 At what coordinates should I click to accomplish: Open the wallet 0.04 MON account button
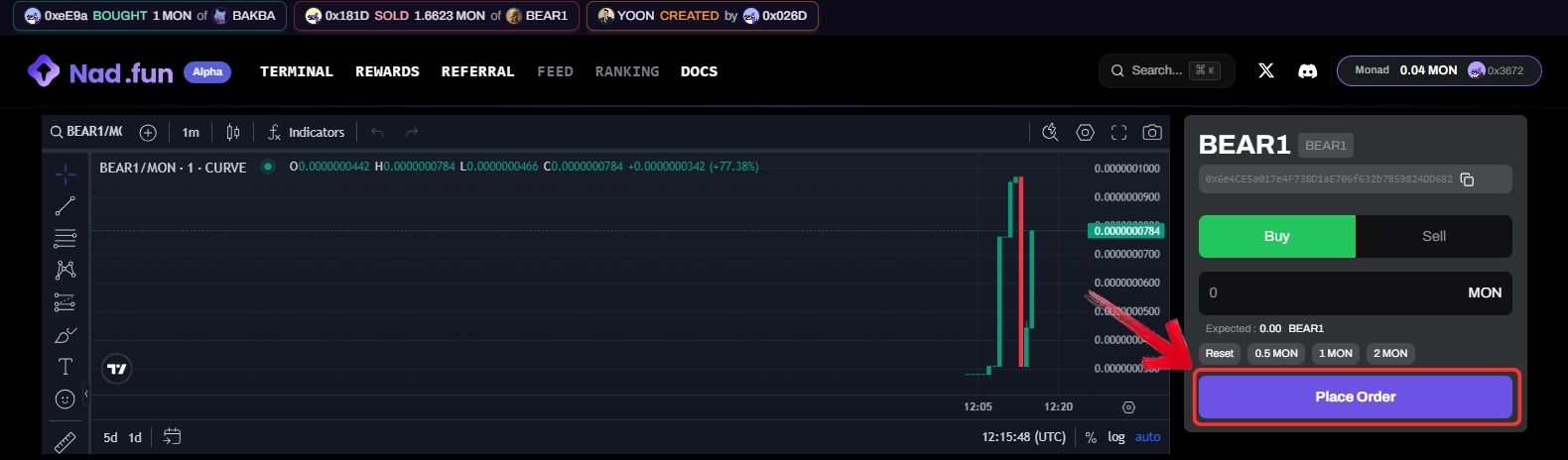coord(1439,70)
